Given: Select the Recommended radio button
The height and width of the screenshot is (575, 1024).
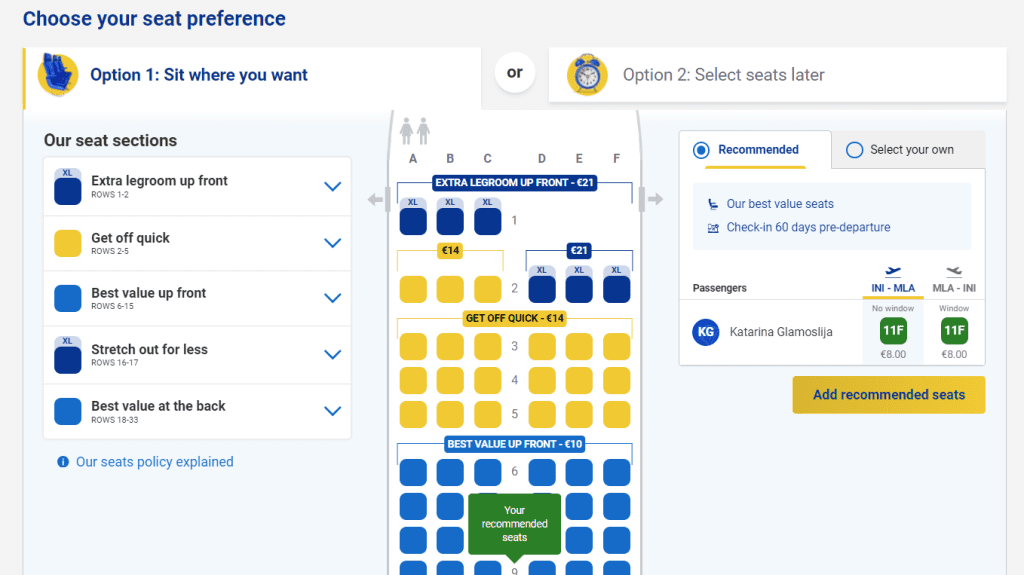Looking at the screenshot, I should click(701, 150).
